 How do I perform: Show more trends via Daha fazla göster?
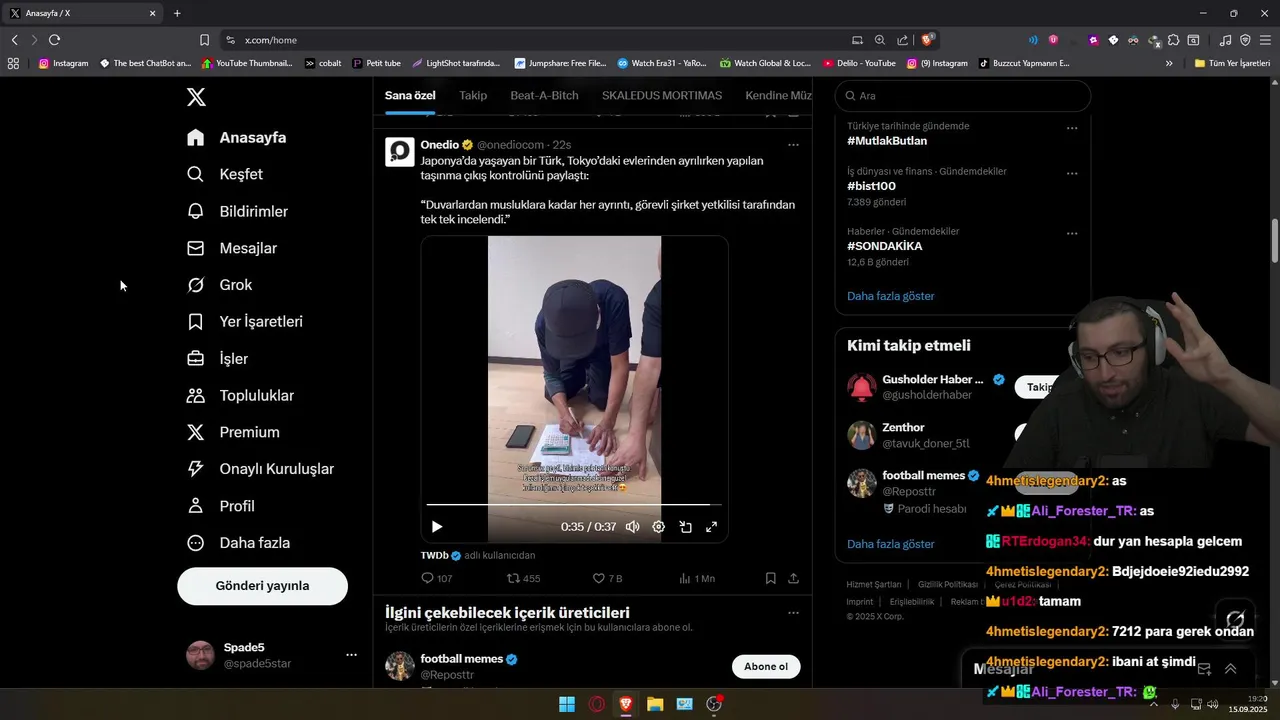pos(890,296)
